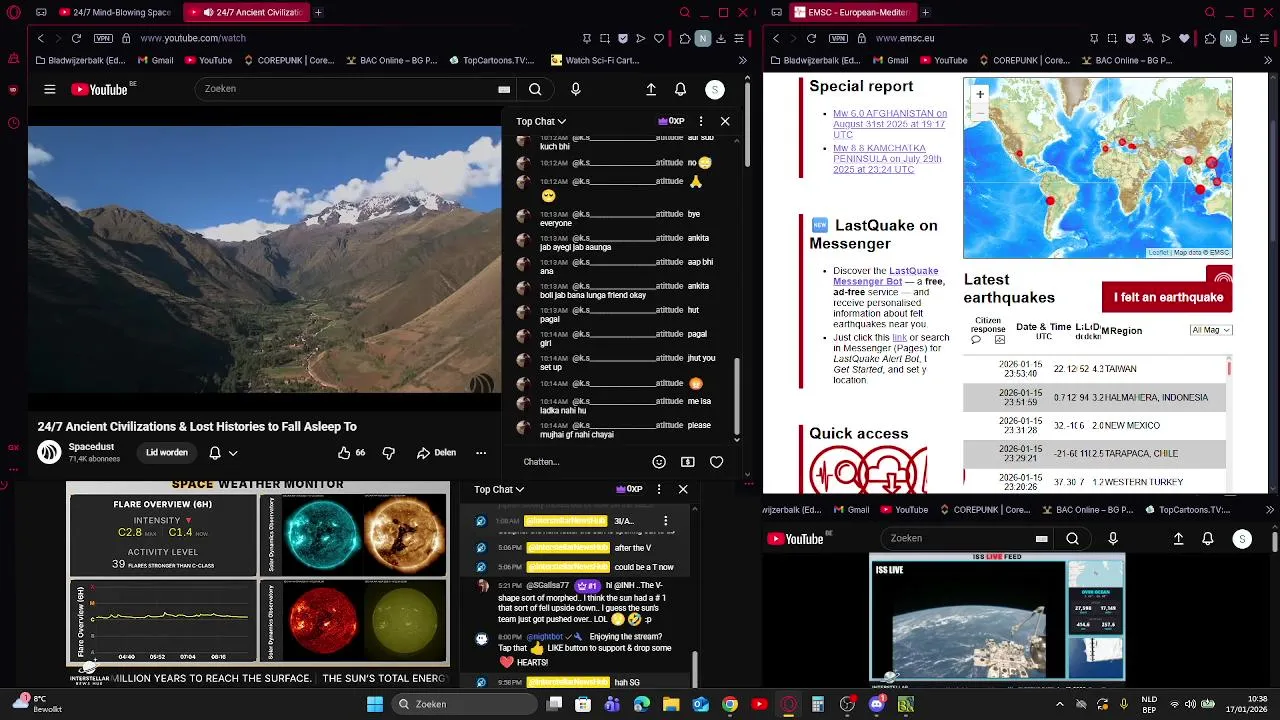Click the 0XP points badge in upper chat

(x=671, y=121)
